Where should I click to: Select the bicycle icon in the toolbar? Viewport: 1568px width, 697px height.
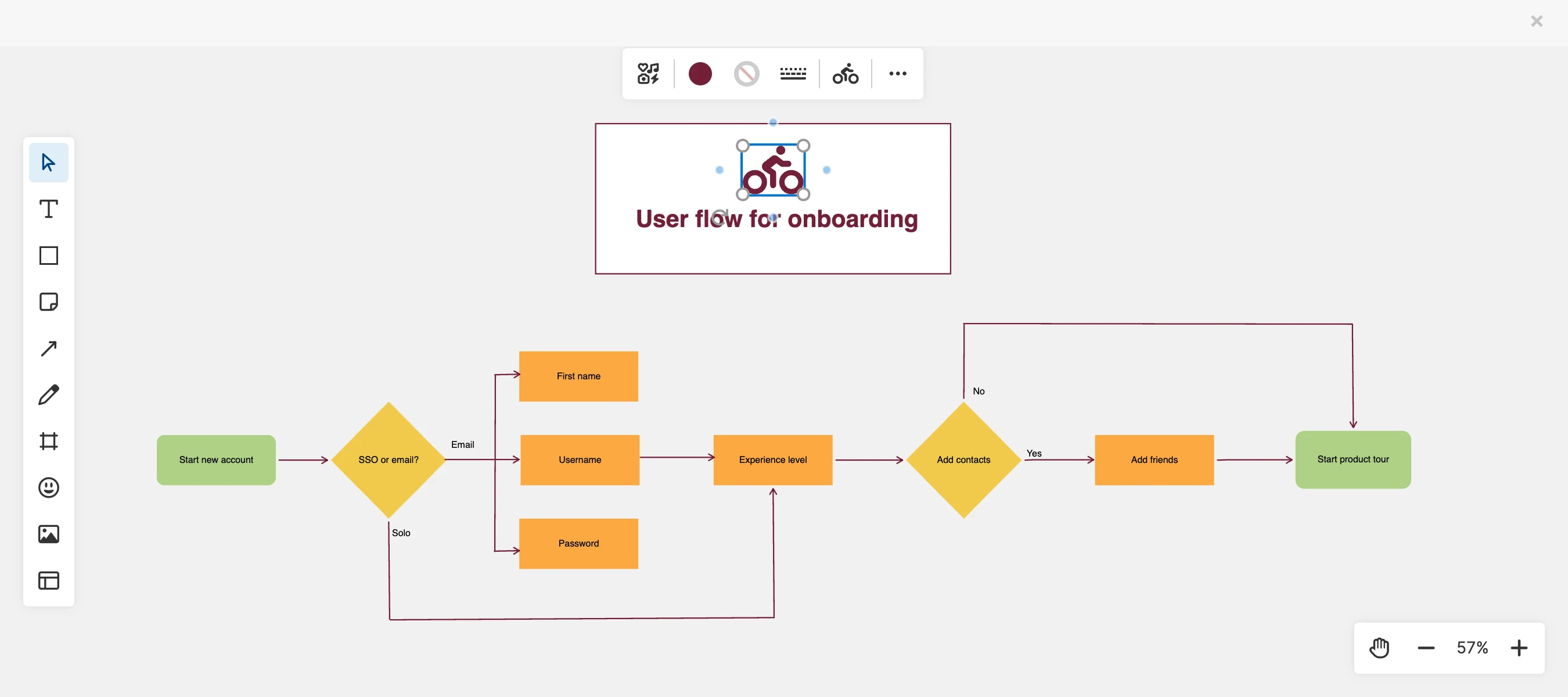click(x=845, y=73)
